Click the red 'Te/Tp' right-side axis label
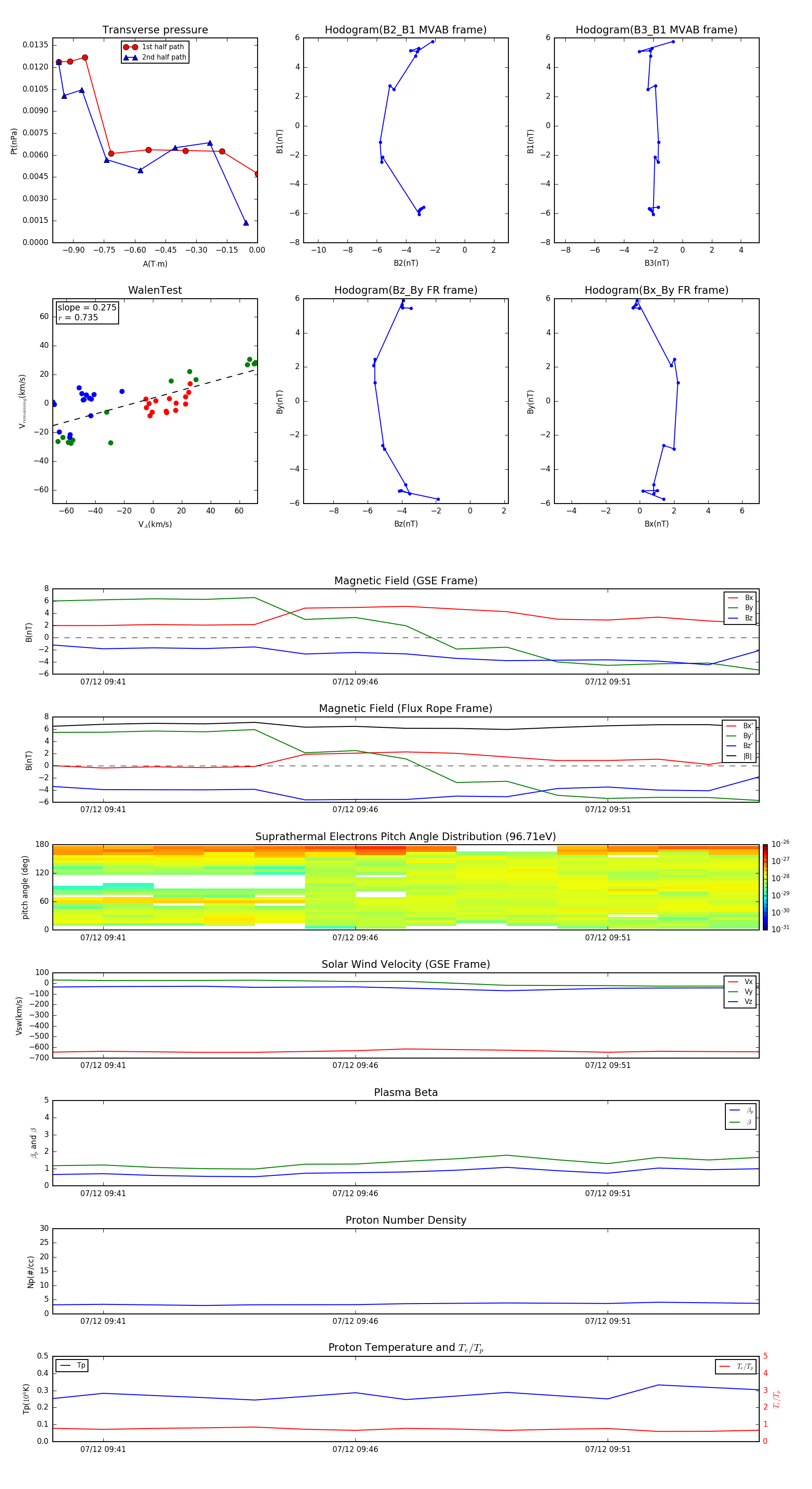Viewport: 812px width, 1489px height. click(x=776, y=1399)
